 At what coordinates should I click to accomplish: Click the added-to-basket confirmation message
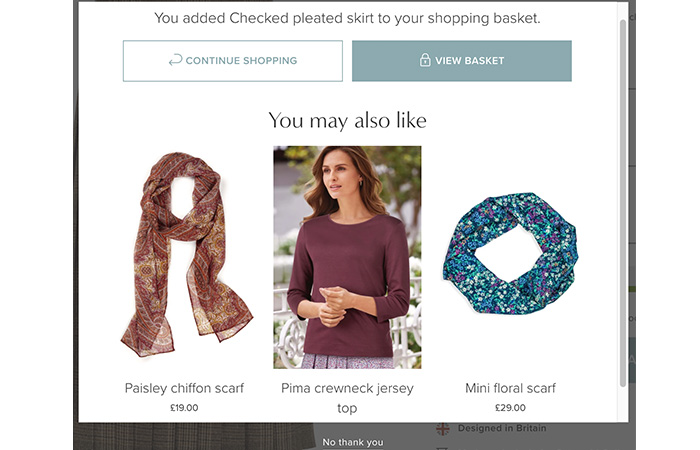pyautogui.click(x=347, y=18)
